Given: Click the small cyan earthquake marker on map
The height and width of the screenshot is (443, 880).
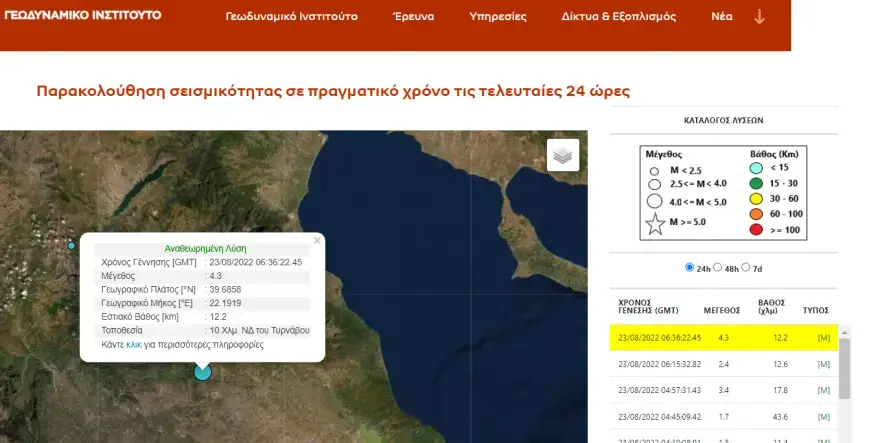Looking at the screenshot, I should tap(71, 245).
